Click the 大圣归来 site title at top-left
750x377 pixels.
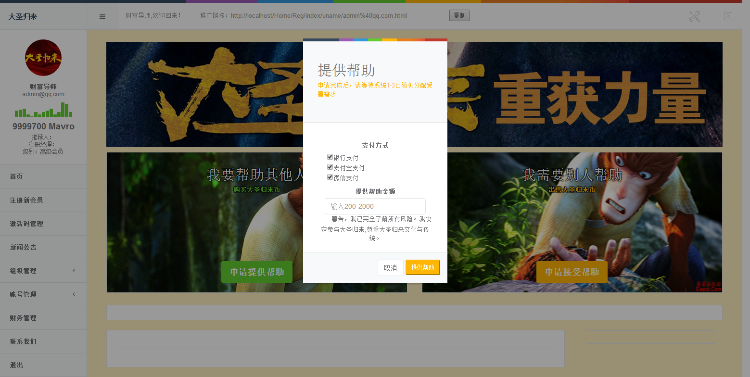click(x=22, y=16)
